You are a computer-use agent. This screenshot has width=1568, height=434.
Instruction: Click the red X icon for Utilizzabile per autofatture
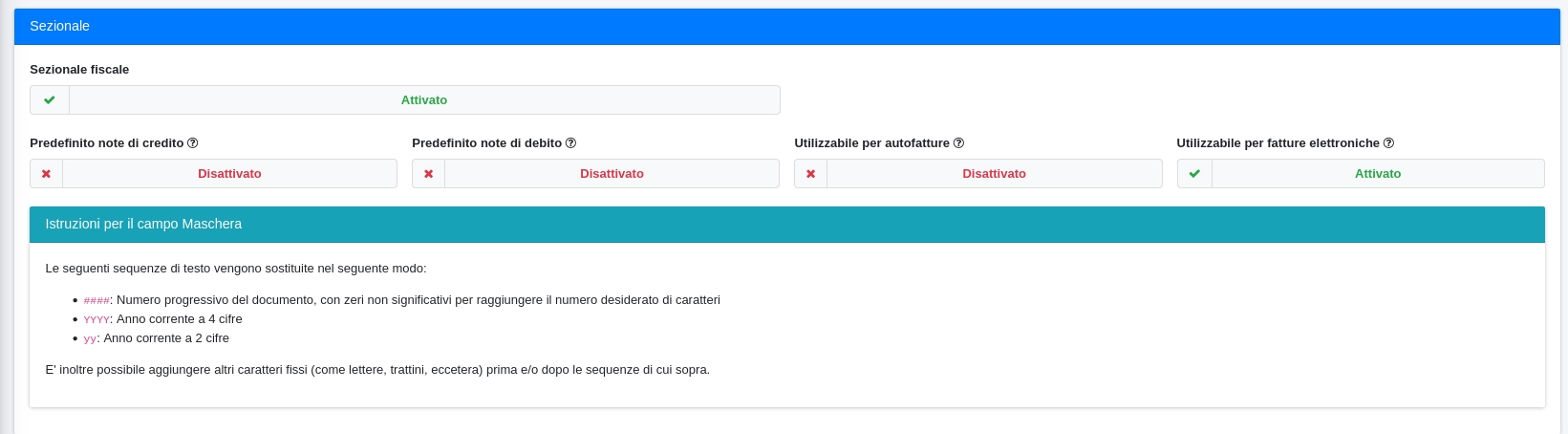pos(810,174)
